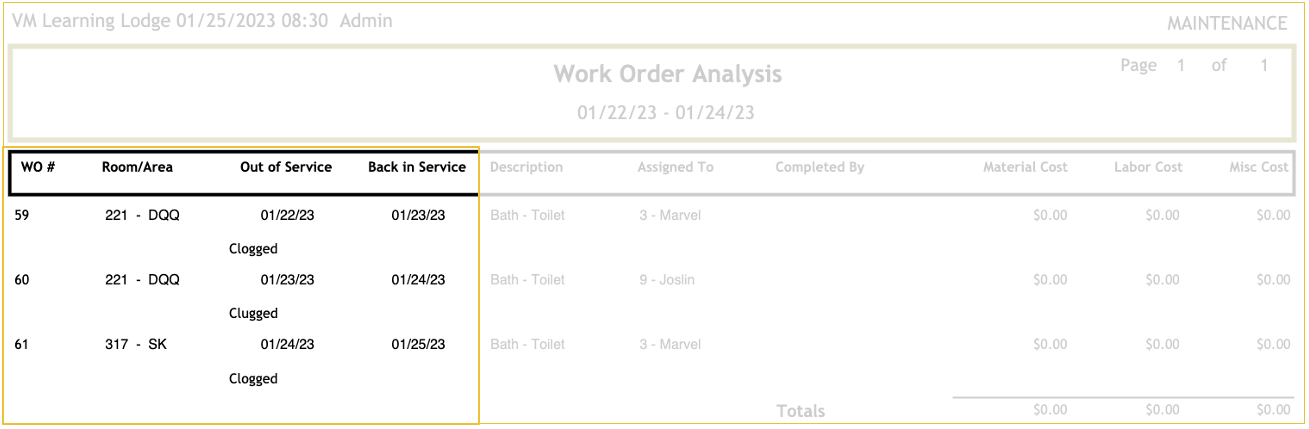Select the Back in Service column header

point(417,167)
